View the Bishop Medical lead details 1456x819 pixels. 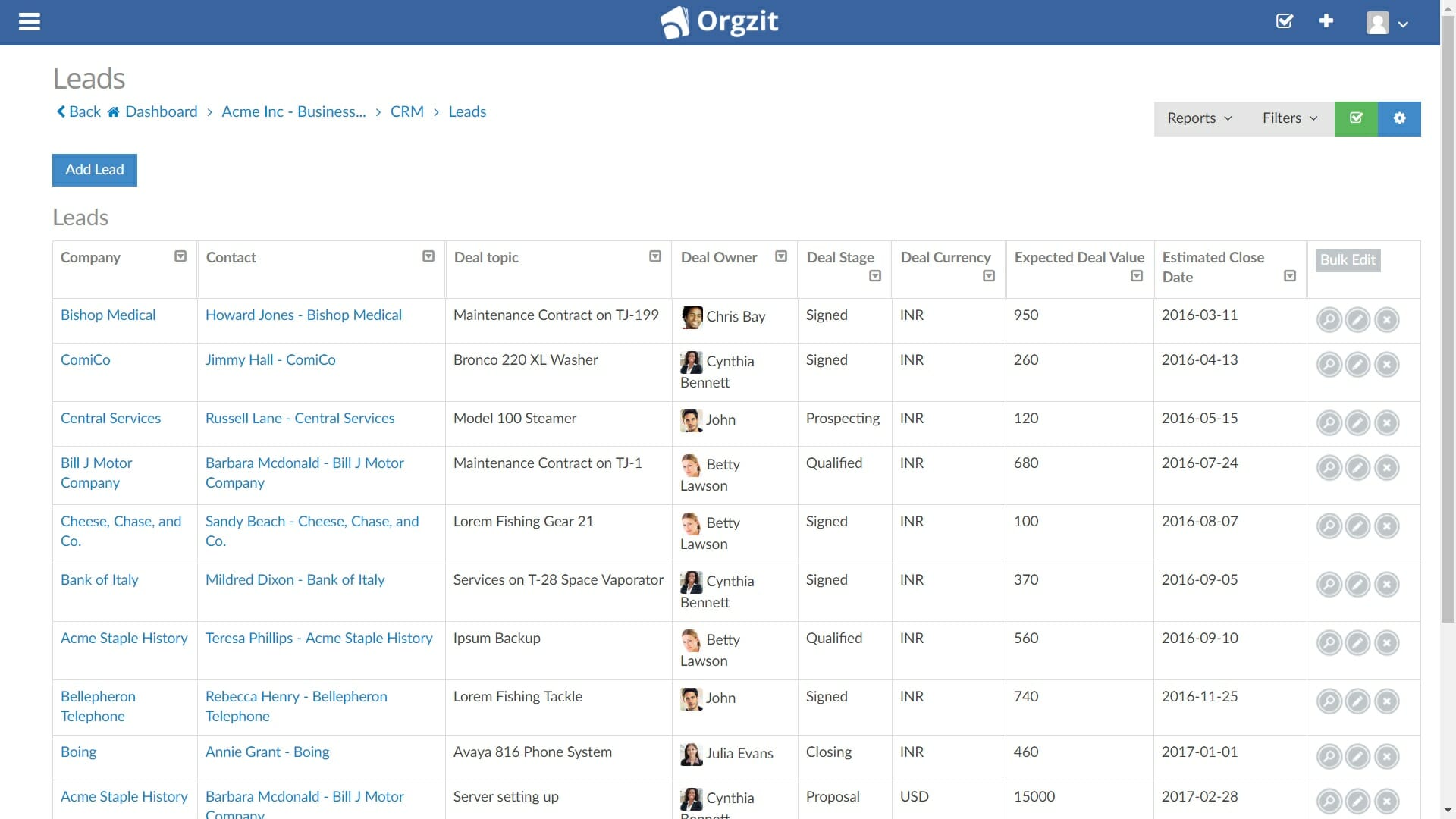[x=1329, y=320]
